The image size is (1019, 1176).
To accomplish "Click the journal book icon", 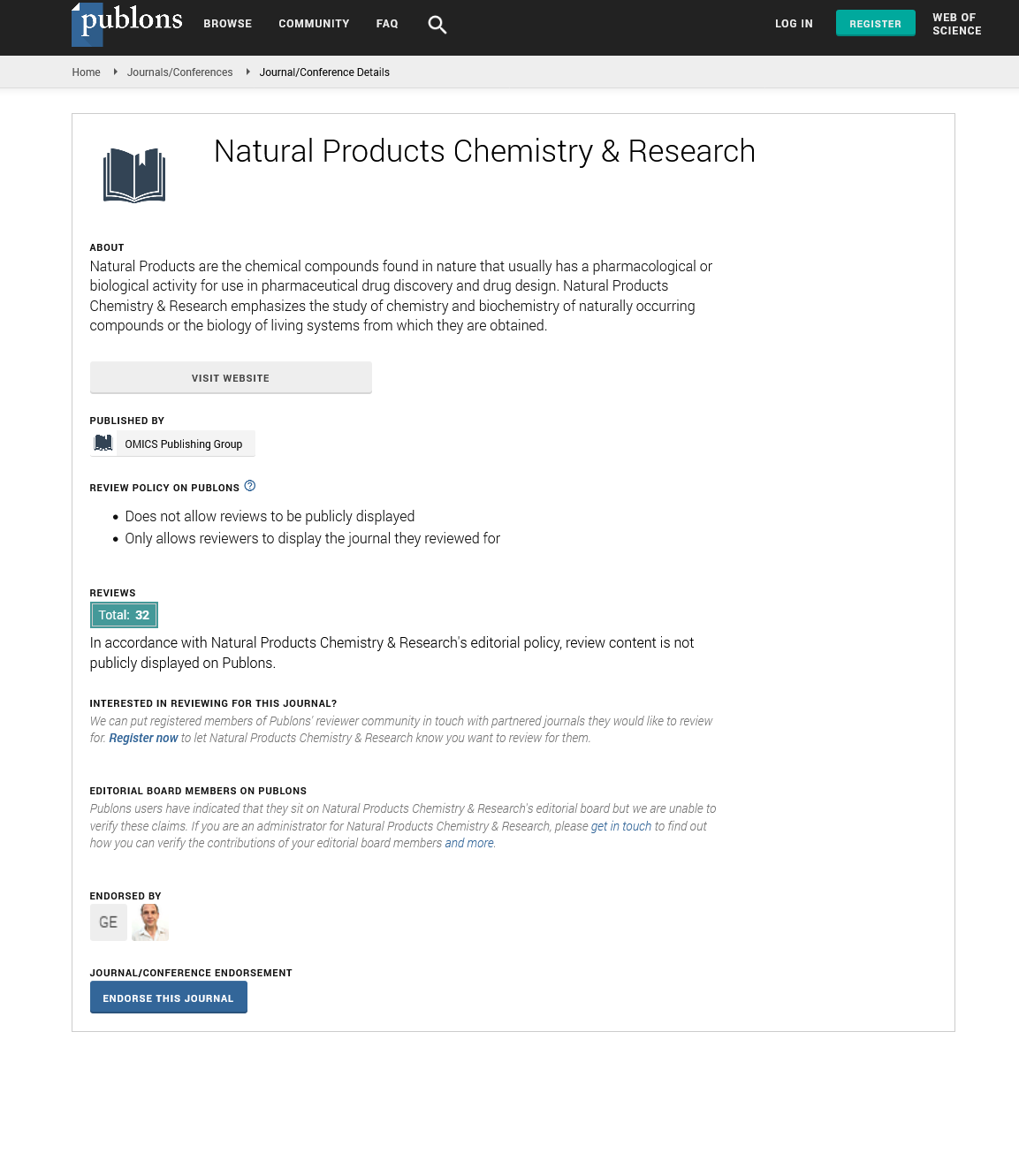I will pyautogui.click(x=134, y=174).
